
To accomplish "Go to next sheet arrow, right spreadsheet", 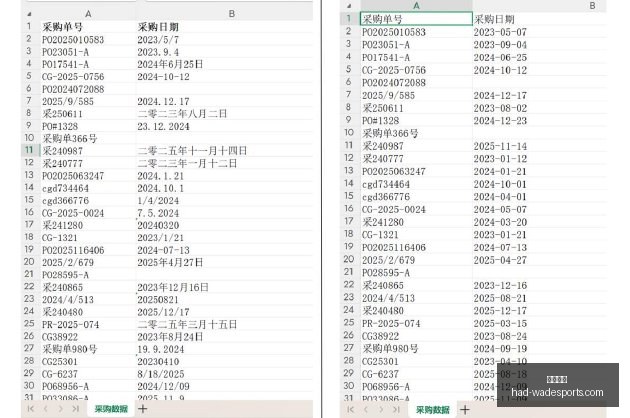I will coord(381,410).
